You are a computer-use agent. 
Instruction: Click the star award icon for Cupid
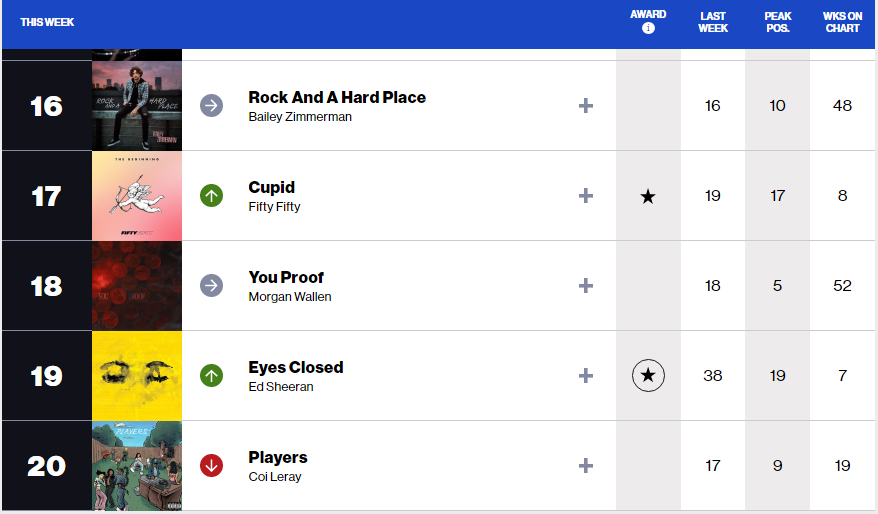pyautogui.click(x=648, y=196)
